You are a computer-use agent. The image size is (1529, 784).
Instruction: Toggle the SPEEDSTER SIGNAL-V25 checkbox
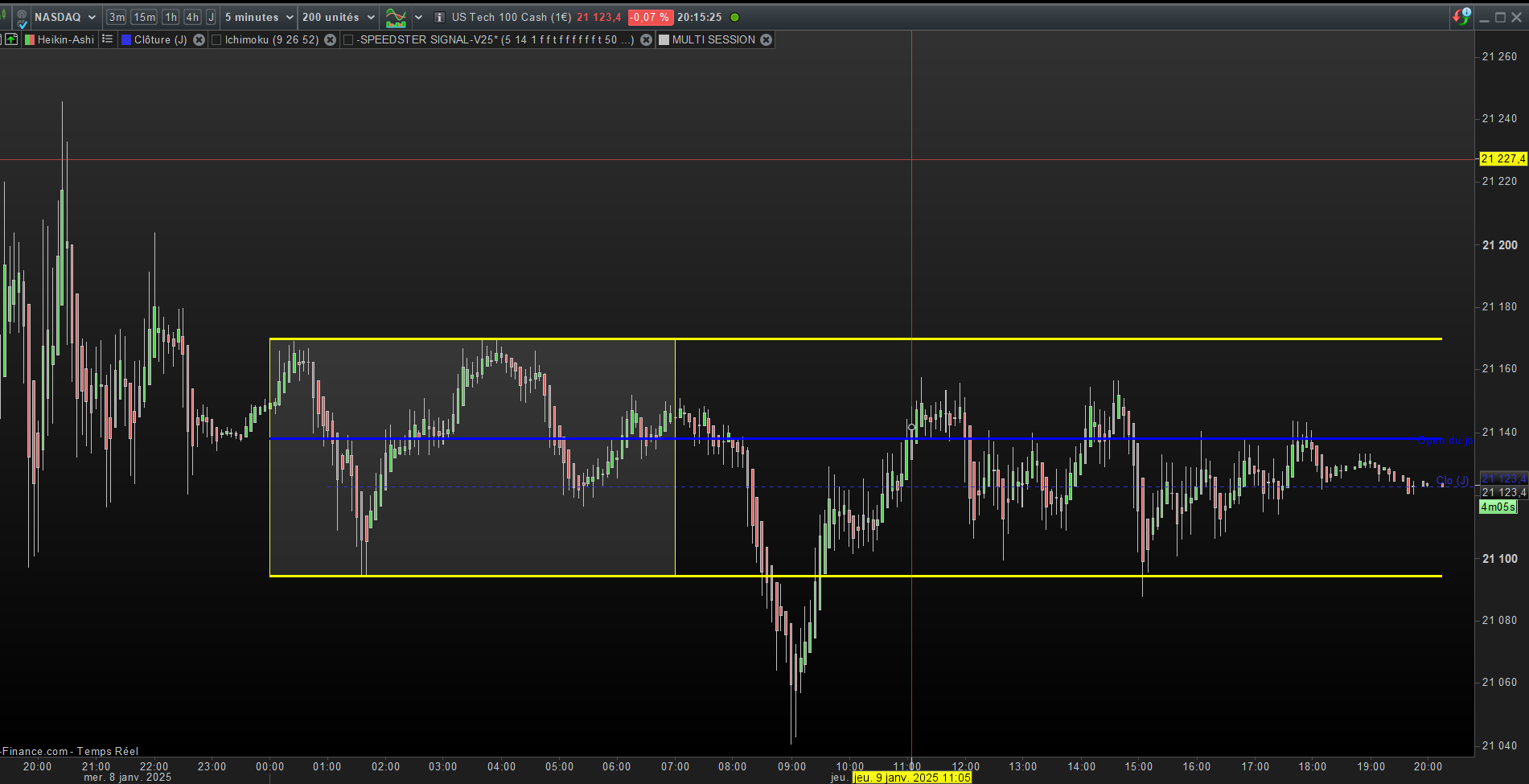click(x=348, y=39)
